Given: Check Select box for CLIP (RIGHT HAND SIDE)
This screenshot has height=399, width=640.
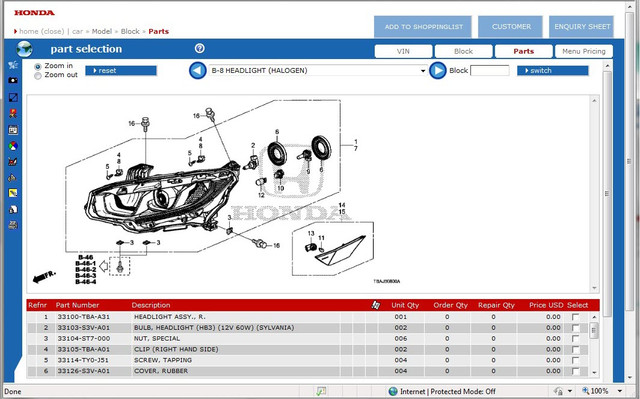Looking at the screenshot, I should tap(575, 350).
